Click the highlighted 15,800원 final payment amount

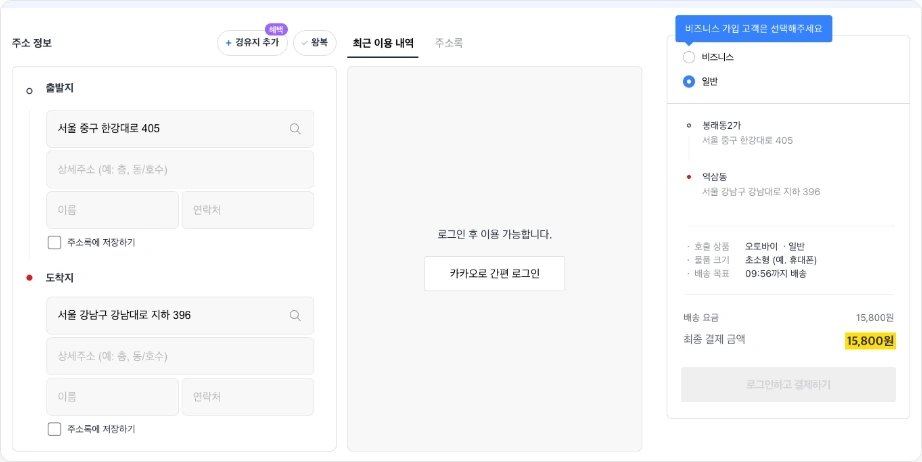pyautogui.click(x=870, y=341)
